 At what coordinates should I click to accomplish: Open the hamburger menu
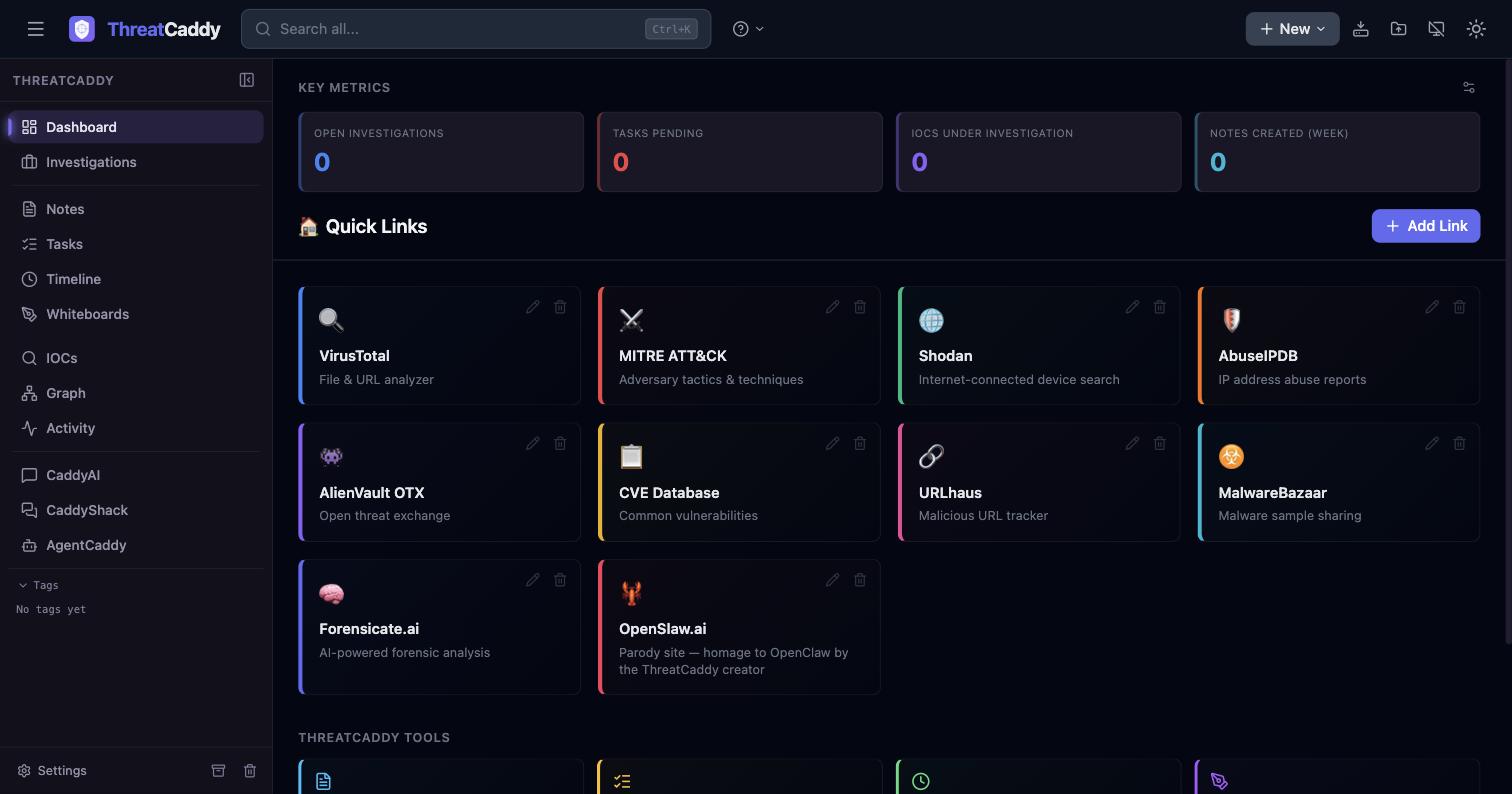tap(36, 29)
